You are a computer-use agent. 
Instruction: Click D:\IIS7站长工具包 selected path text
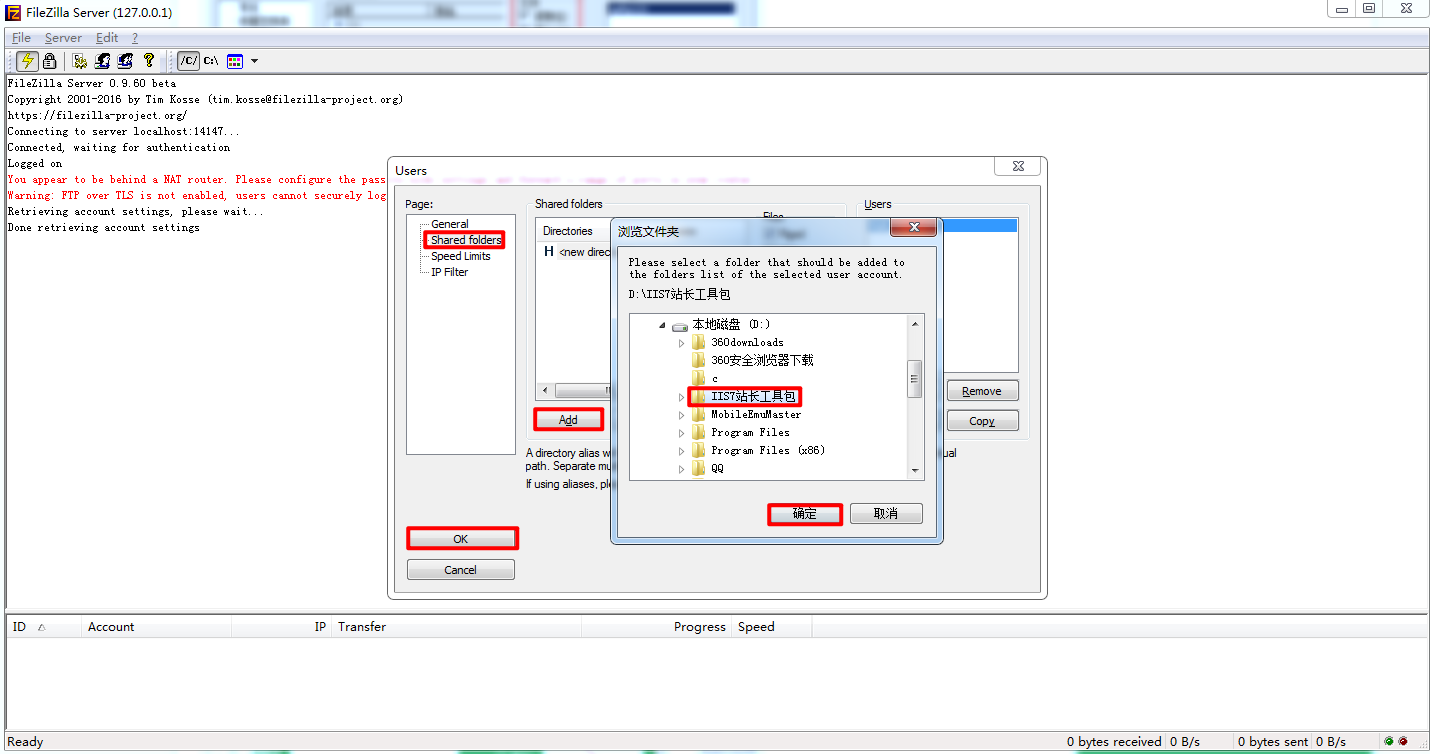pos(679,295)
